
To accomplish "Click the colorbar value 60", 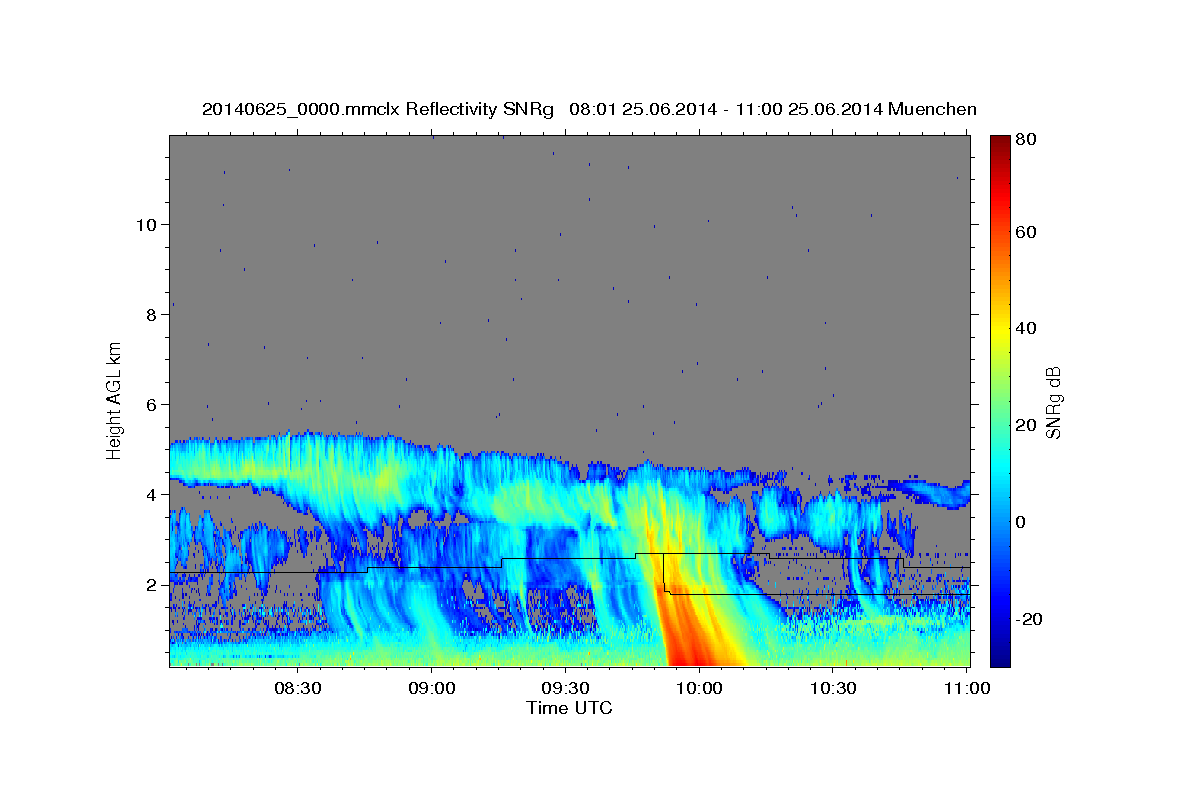I will click(1026, 232).
